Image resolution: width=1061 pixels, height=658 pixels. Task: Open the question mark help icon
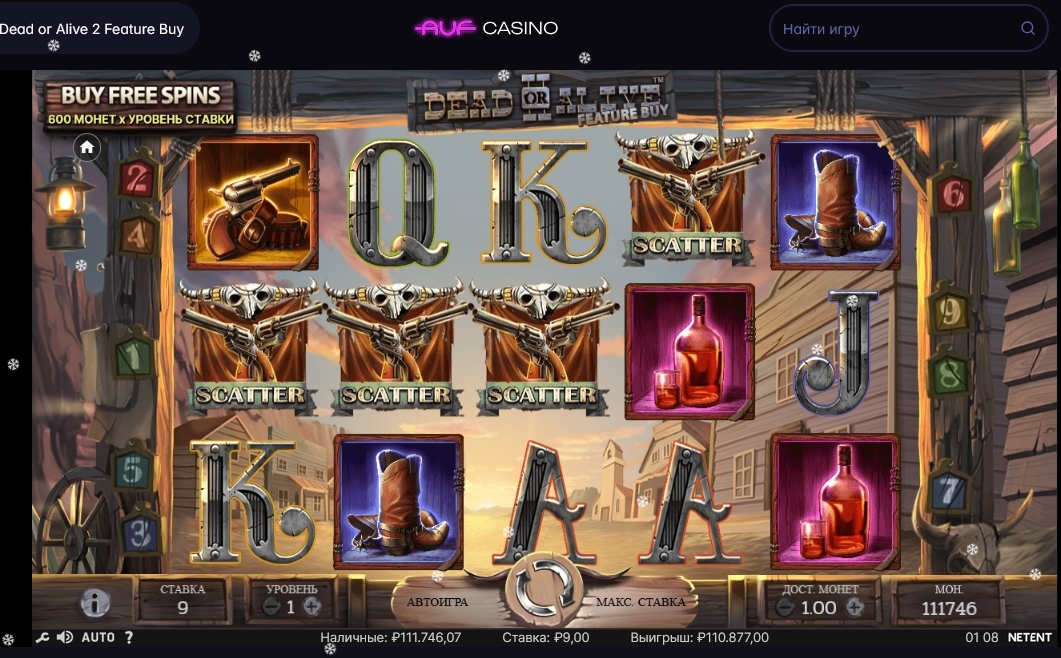[129, 637]
